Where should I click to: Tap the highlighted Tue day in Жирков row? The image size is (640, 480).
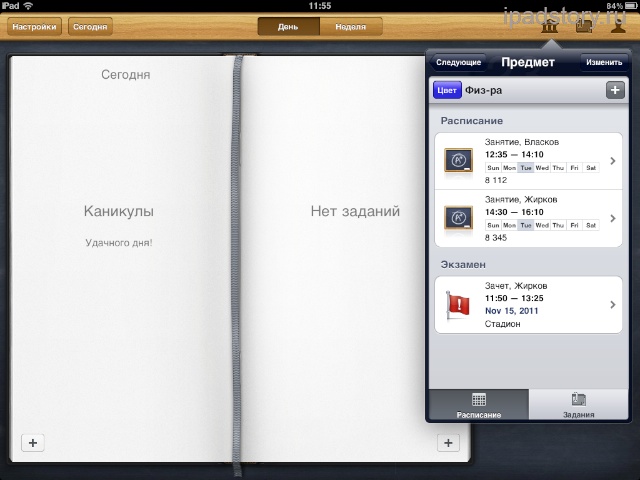[526, 225]
